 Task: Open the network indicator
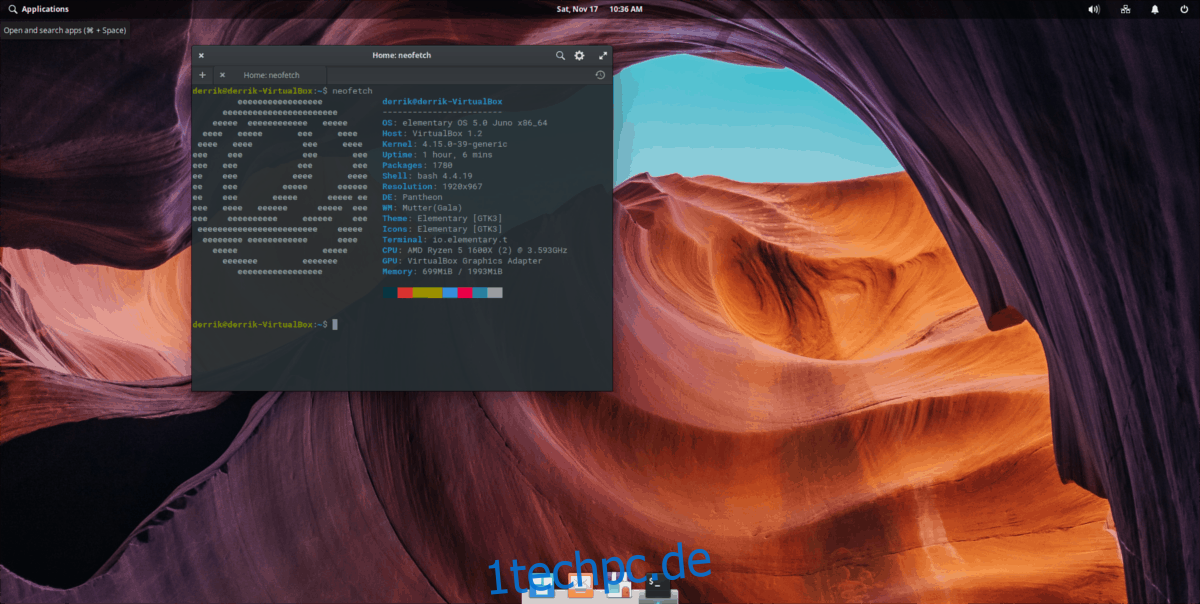point(1125,9)
